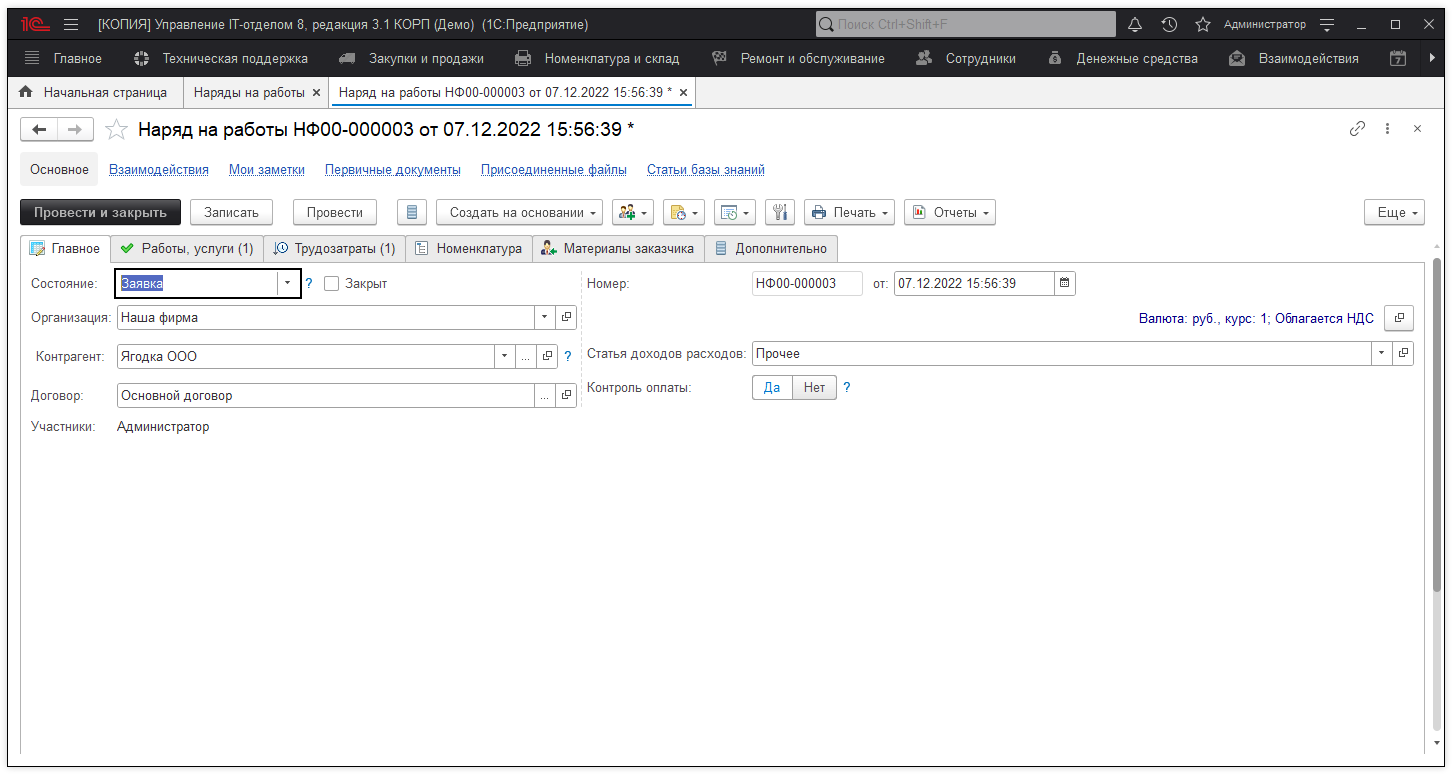Open the calendar picker for date field
The height and width of the screenshot is (774, 1452).
tap(1065, 283)
